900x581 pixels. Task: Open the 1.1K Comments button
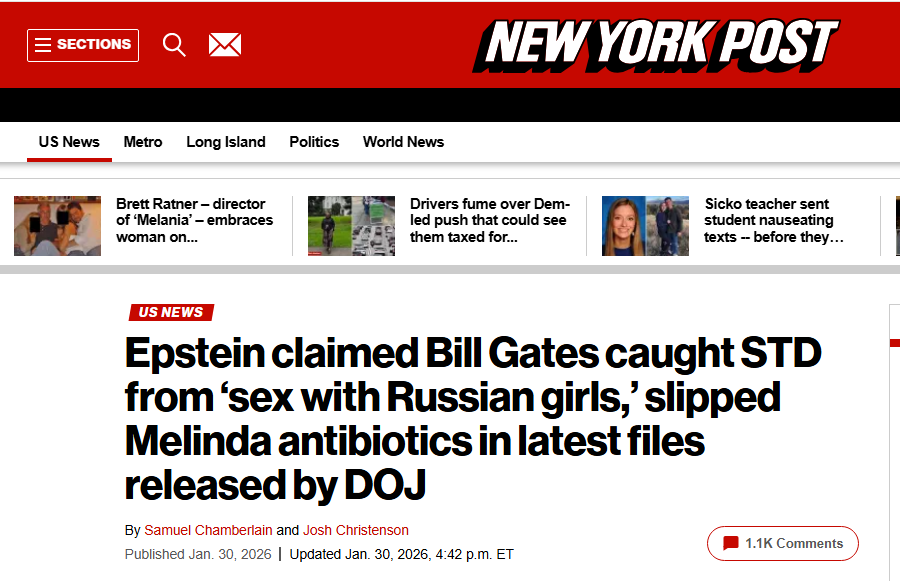(x=783, y=543)
